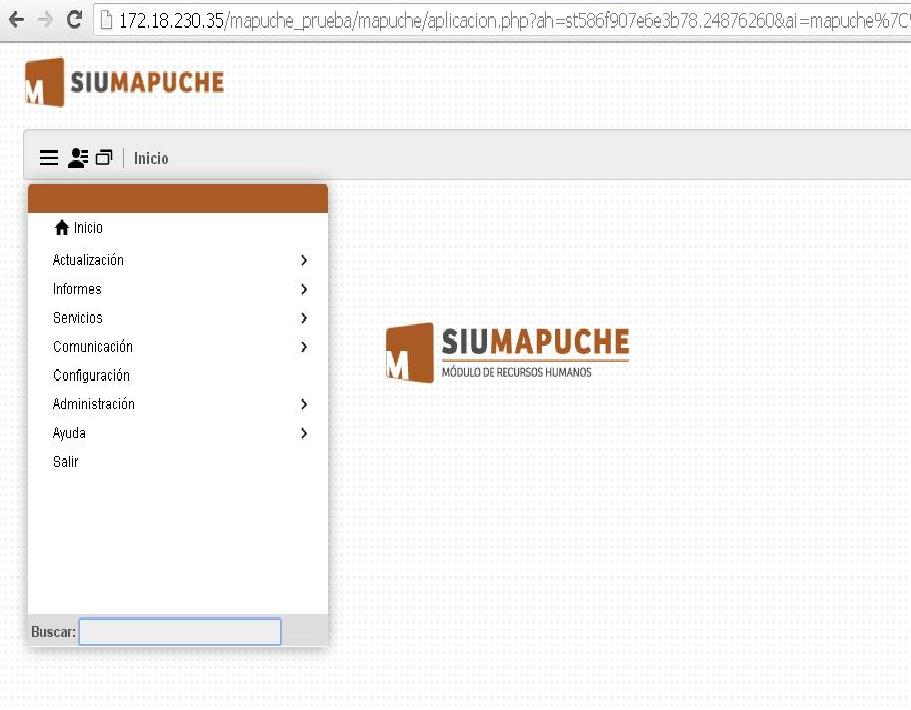
Task: Open the Comunicación menu entry
Action: click(x=93, y=347)
